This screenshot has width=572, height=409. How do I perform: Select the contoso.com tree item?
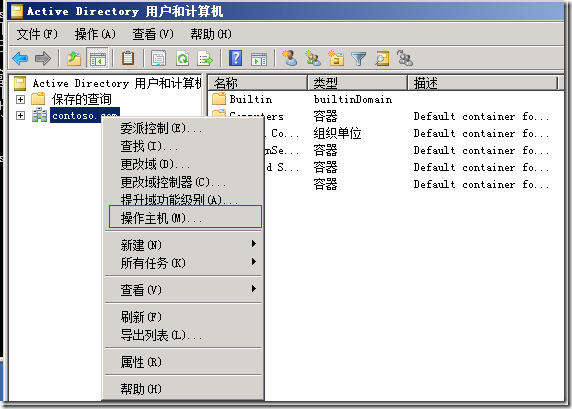[85, 116]
